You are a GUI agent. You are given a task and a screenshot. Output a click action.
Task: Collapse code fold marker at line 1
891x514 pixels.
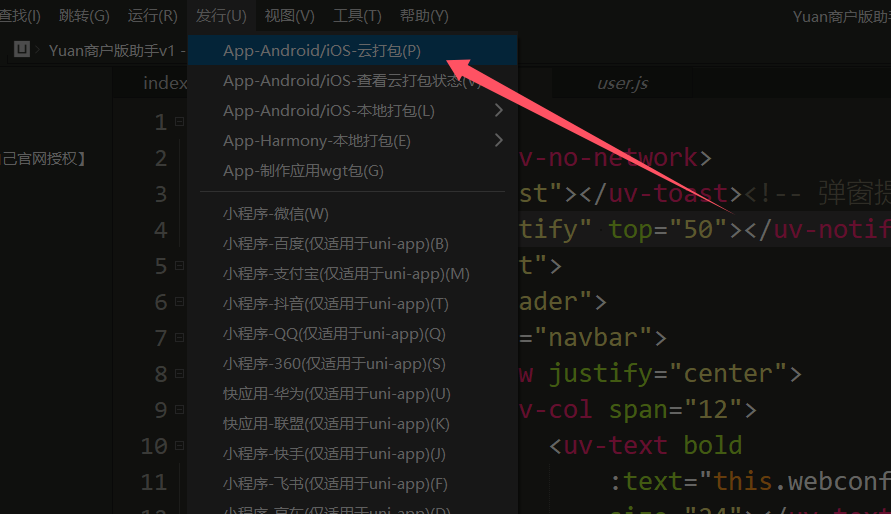coord(180,122)
